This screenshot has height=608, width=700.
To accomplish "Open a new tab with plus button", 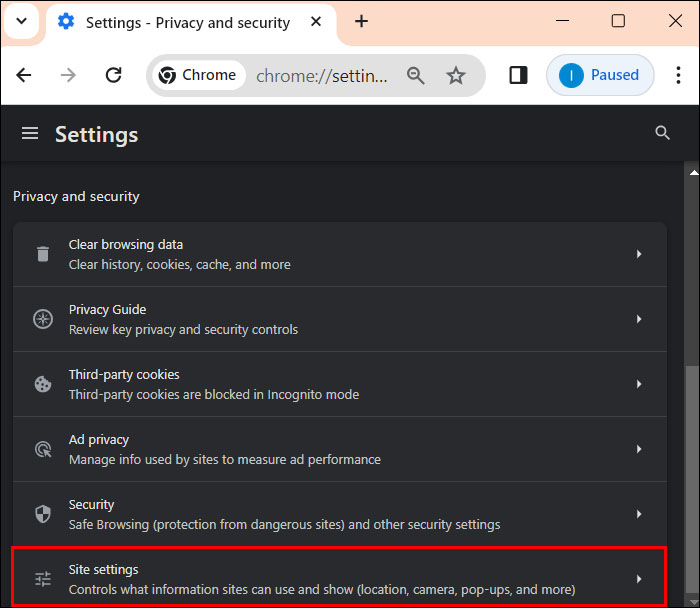I will tap(361, 21).
